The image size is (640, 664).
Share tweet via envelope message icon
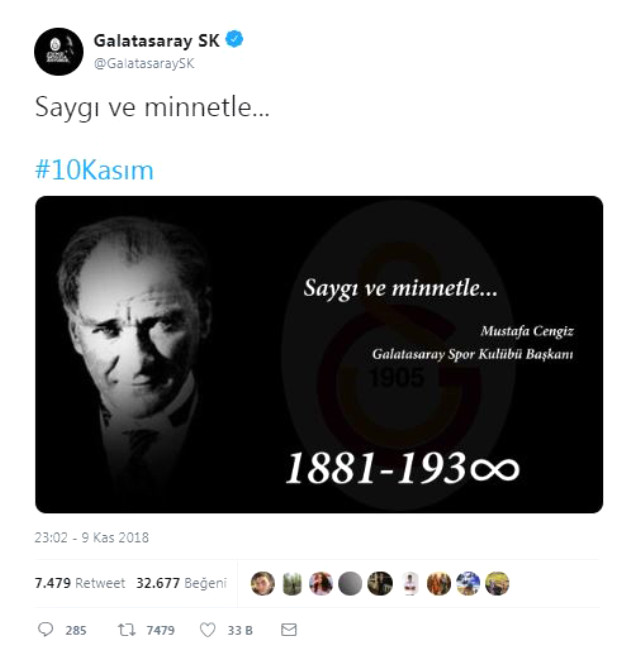pos(289,629)
